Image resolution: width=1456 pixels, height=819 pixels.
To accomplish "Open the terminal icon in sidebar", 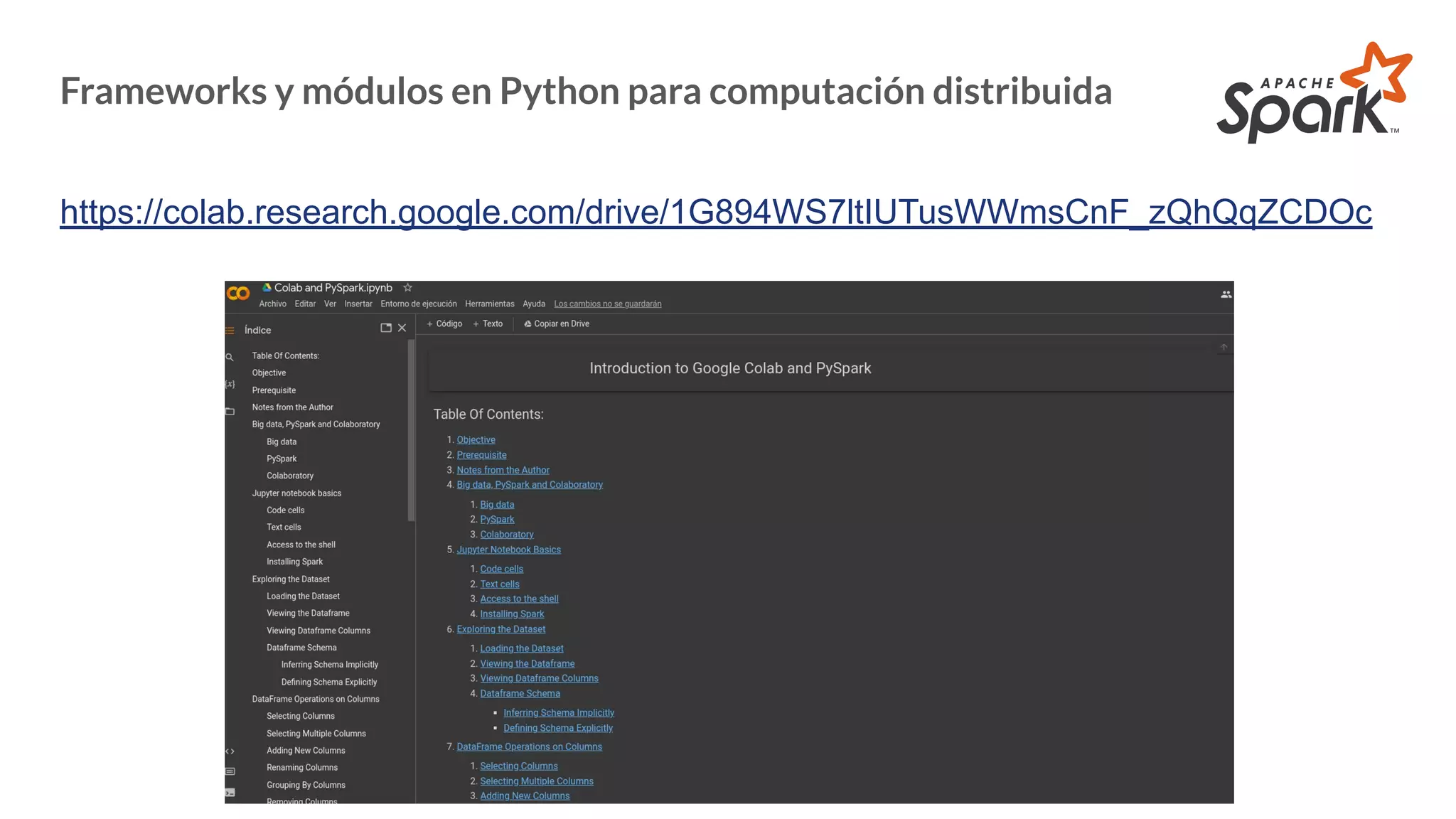I will click(x=230, y=793).
